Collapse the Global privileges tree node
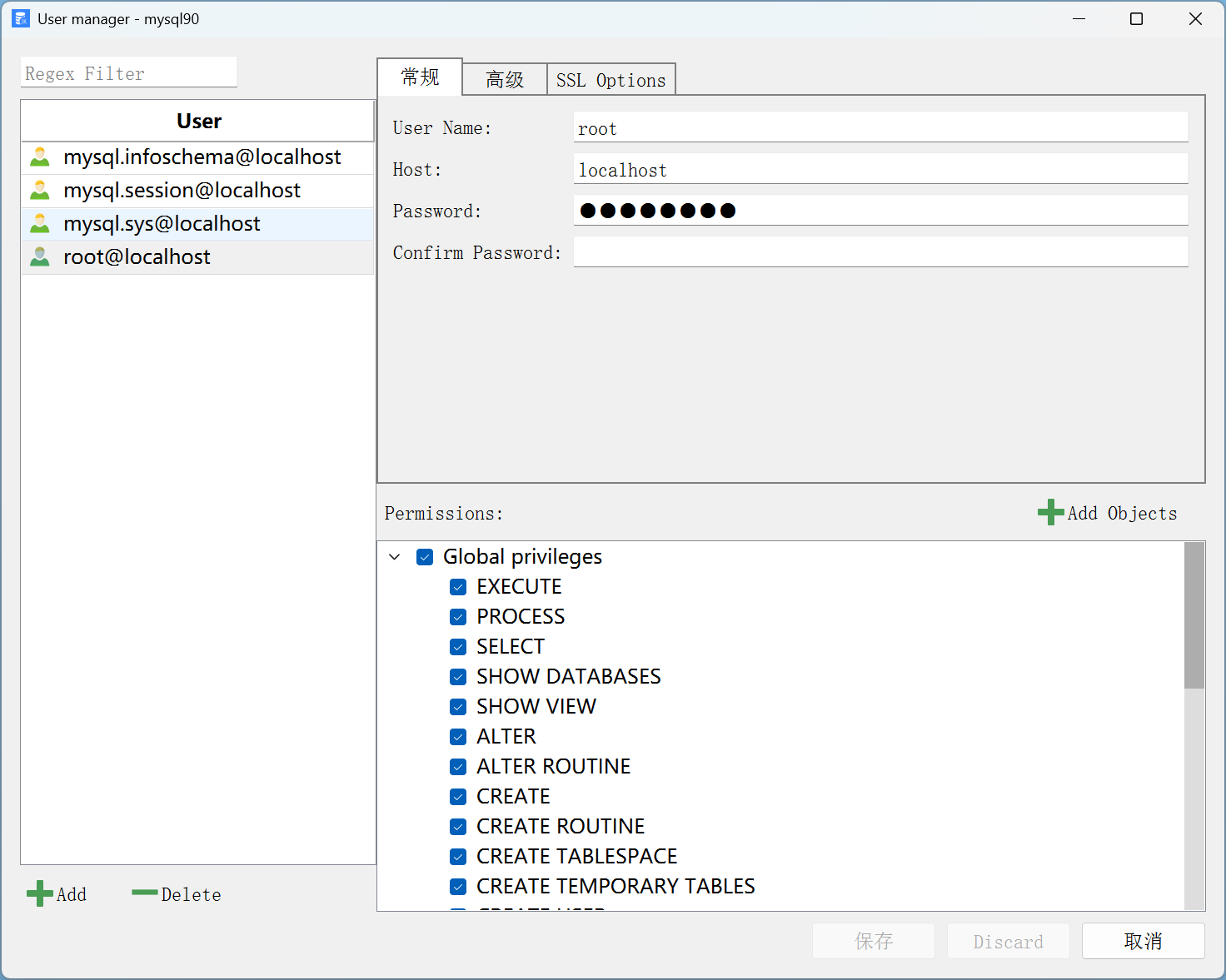 coord(395,557)
